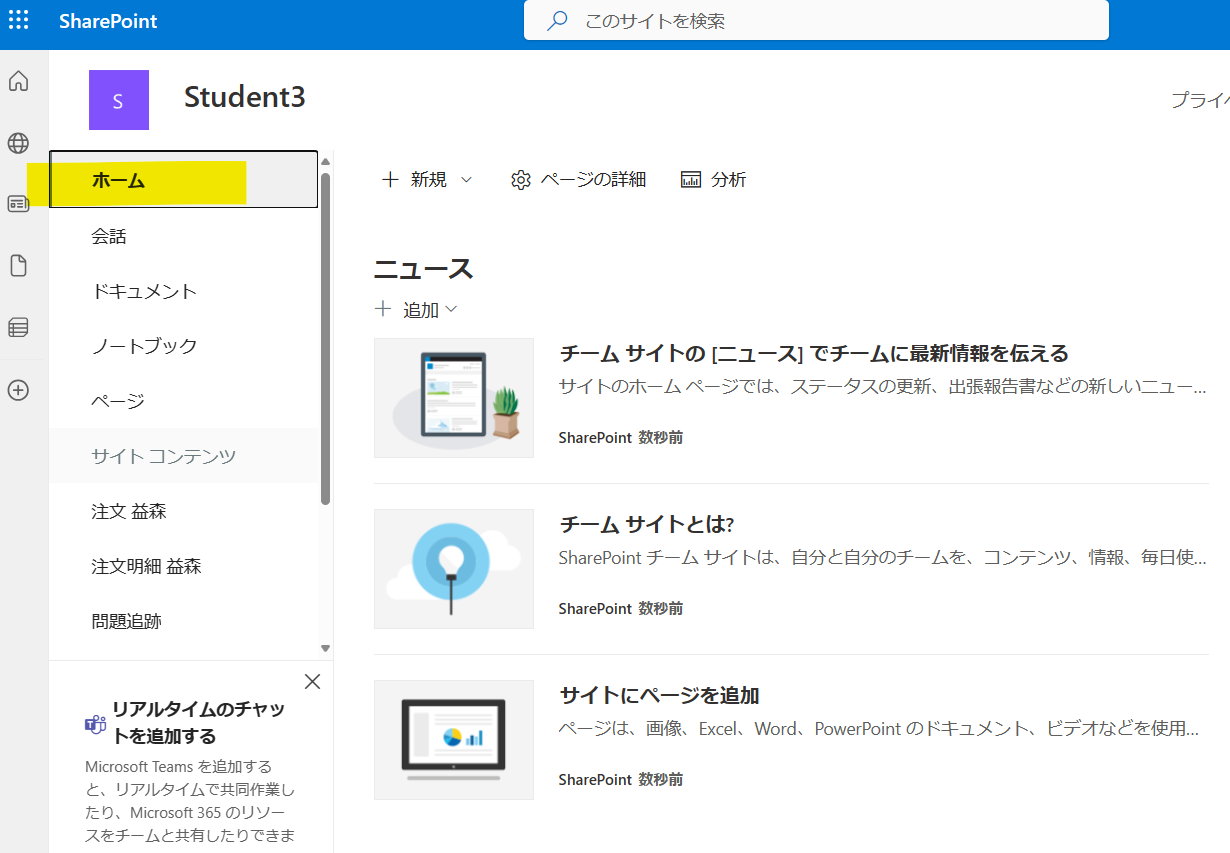
Task: Open My Lists icon in app bar
Action: tap(18, 327)
